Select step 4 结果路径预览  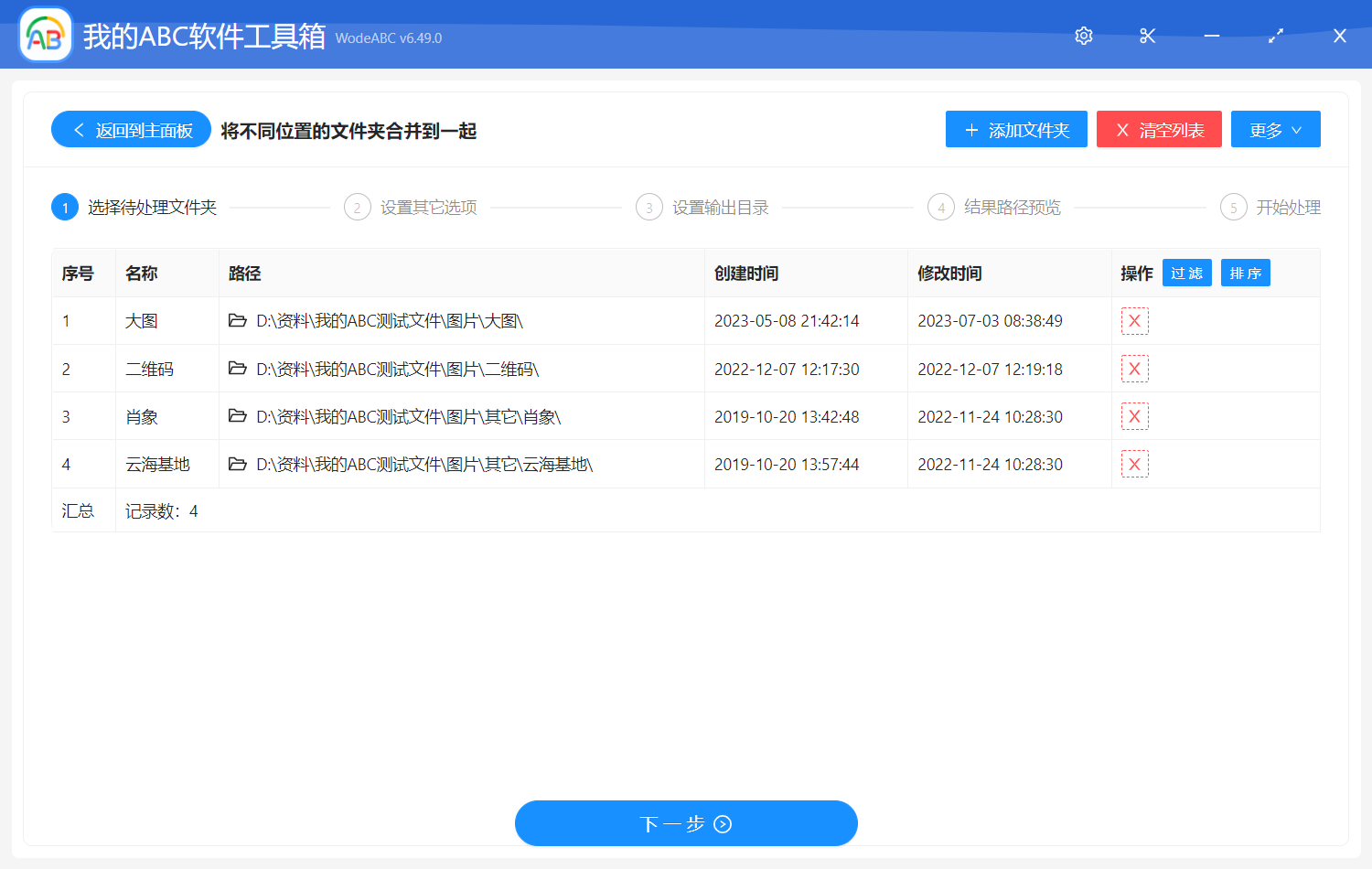coord(993,207)
